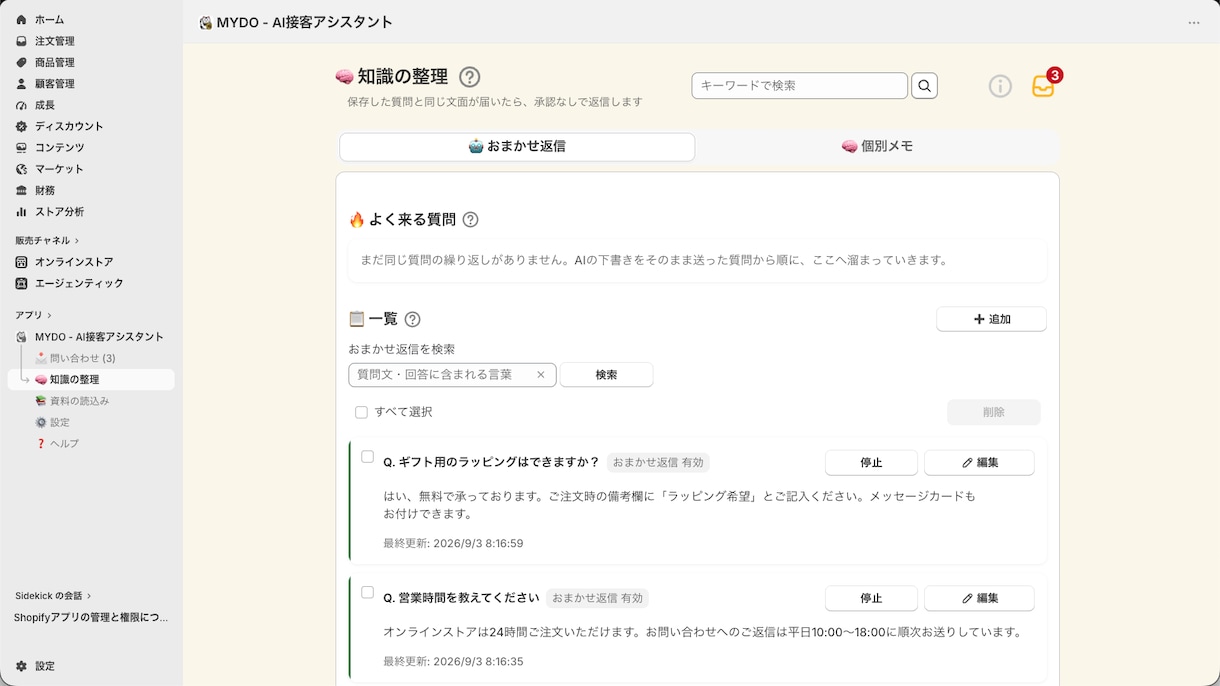Click the 最終更新: 2026/9/3 8:16:35 text
Image resolution: width=1220 pixels, height=686 pixels.
[453, 662]
